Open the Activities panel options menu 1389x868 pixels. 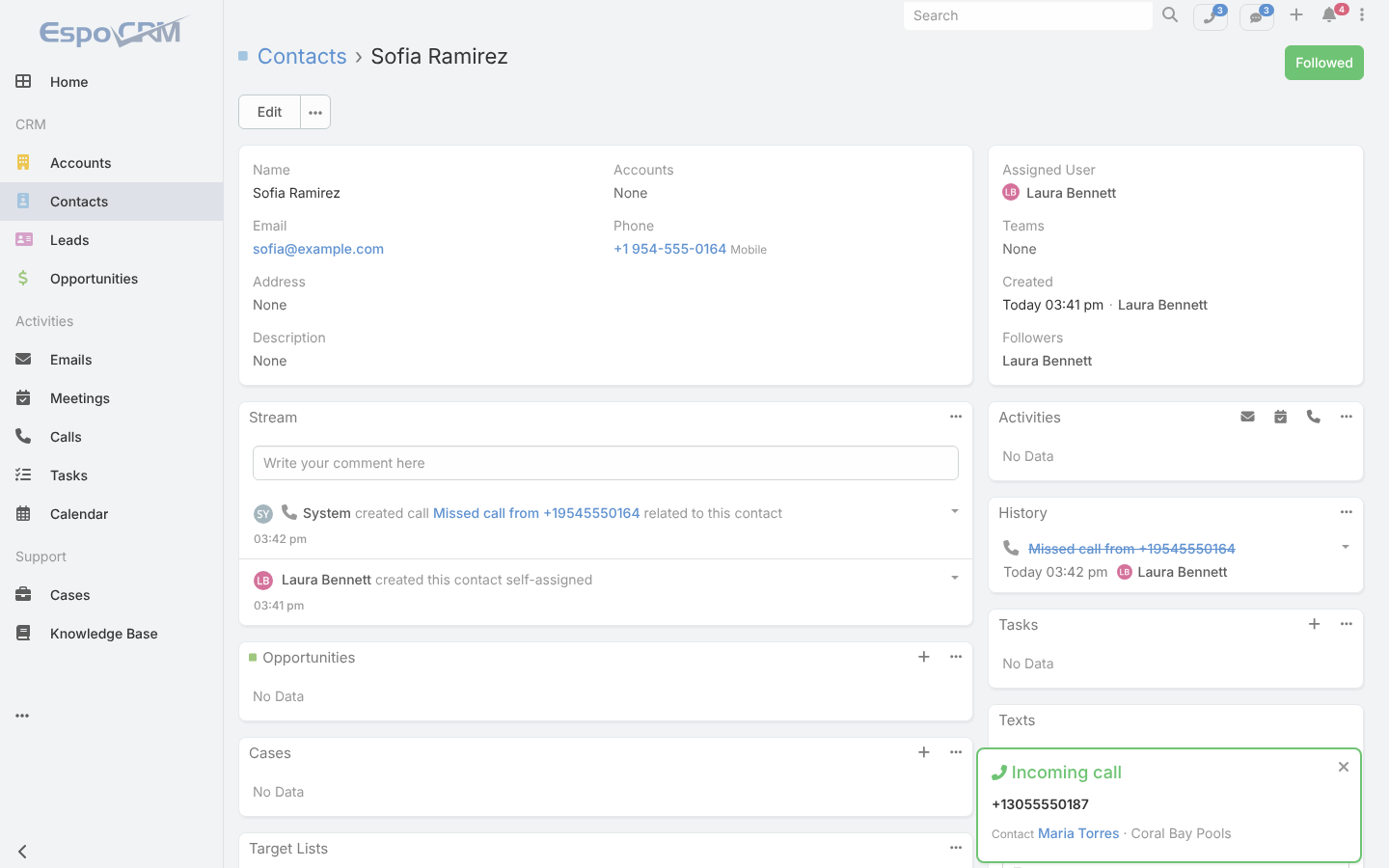1347,417
